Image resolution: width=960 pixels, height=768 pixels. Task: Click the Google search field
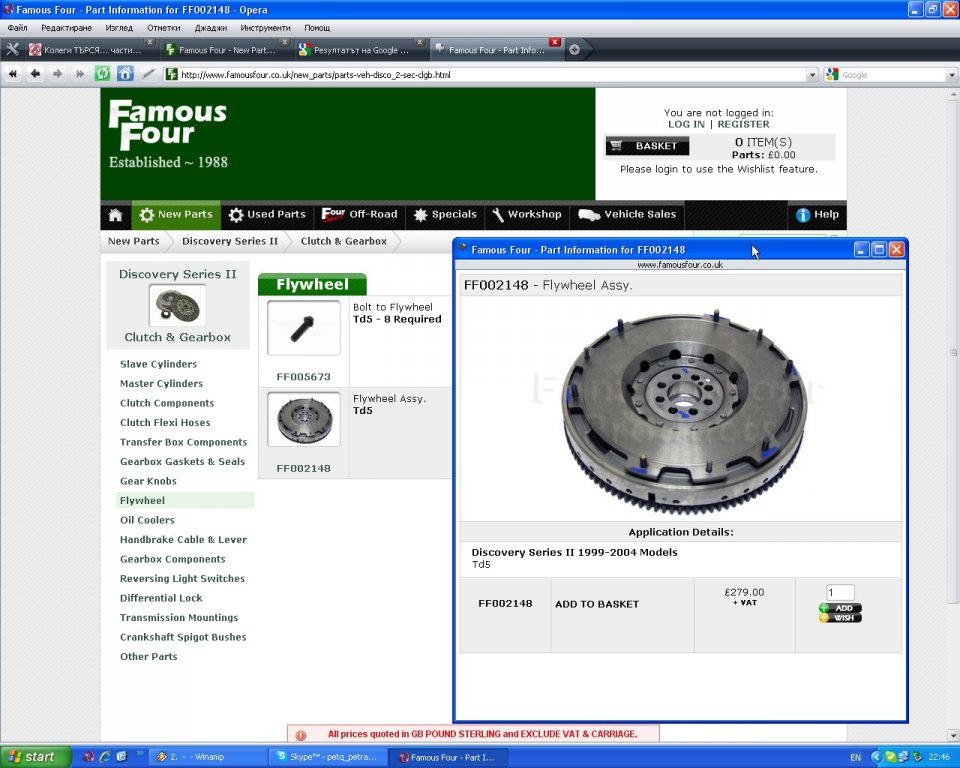click(x=893, y=75)
